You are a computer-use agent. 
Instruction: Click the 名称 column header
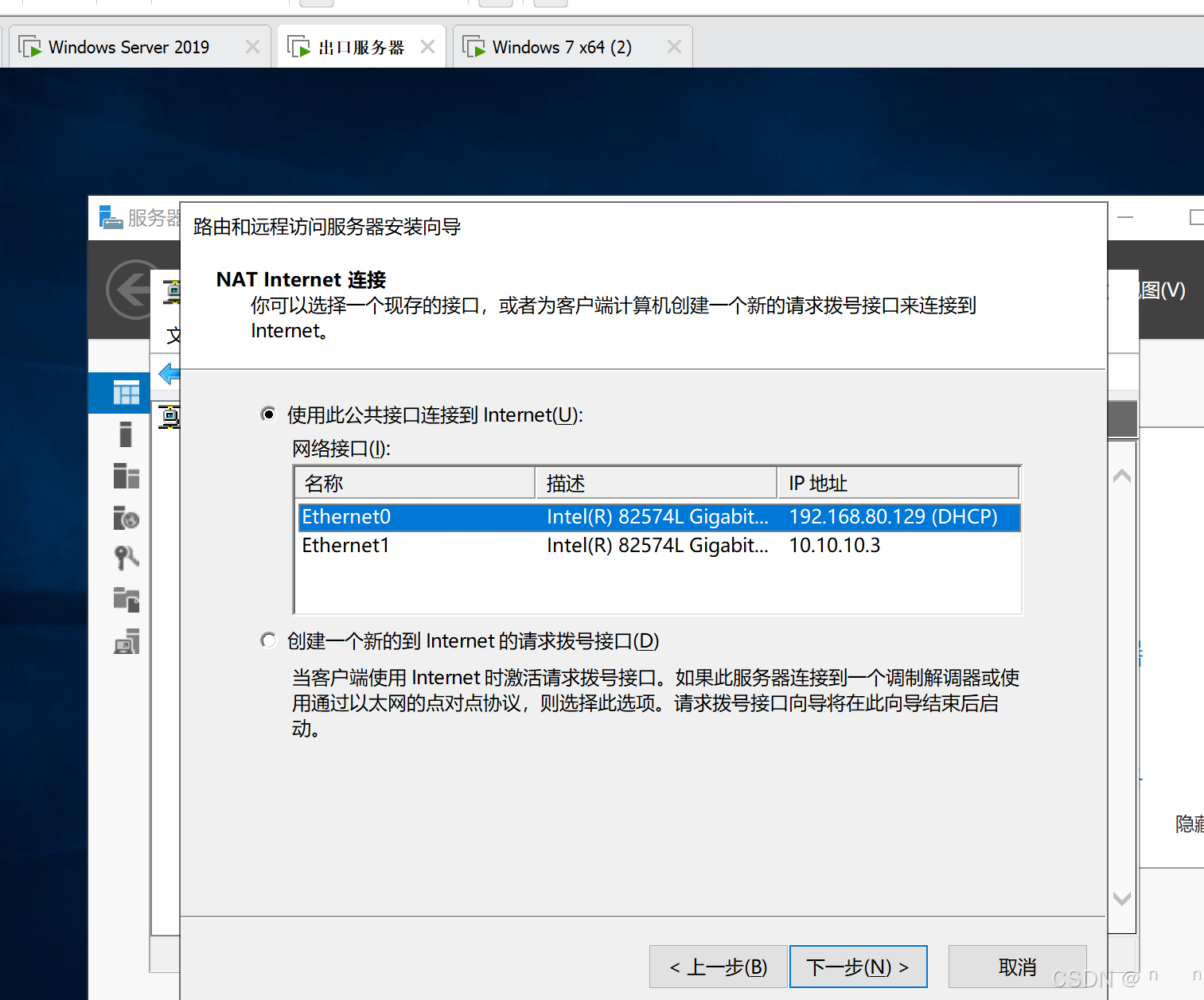tap(414, 482)
